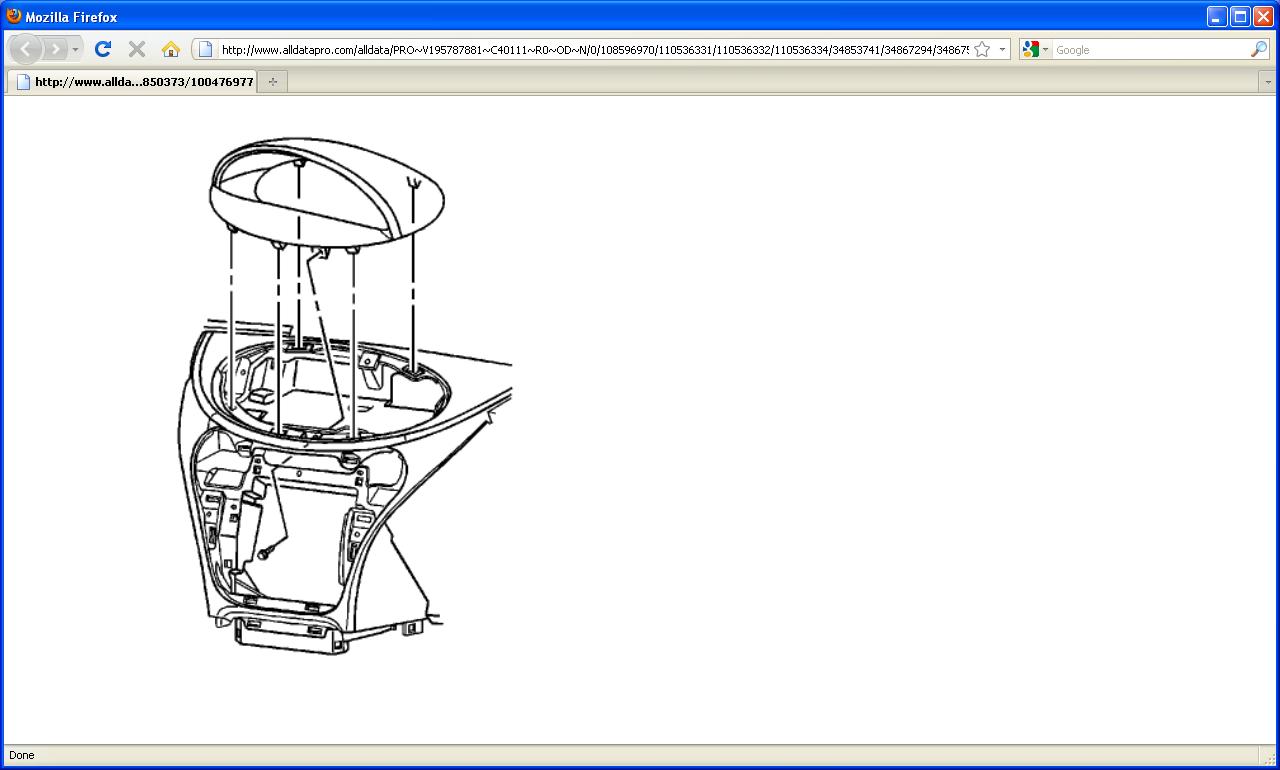Expand the recent pages history dropdown
This screenshot has width=1280, height=770.
(x=75, y=49)
